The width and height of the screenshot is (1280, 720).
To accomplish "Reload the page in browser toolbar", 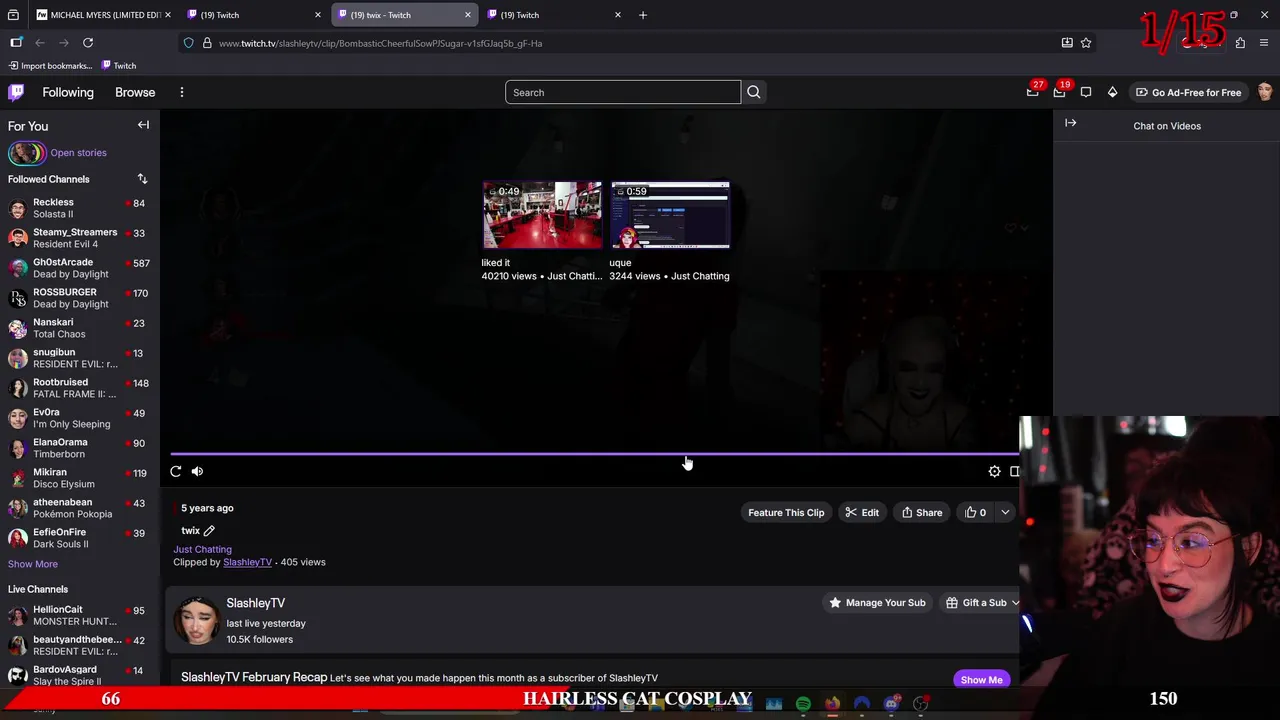I will coord(88,43).
